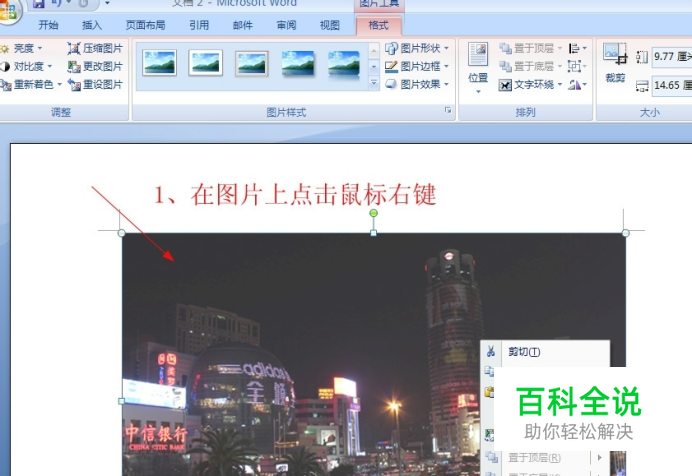This screenshot has width=692, height=476.
Task: Apply the second picture style with white frame
Action: pyautogui.click(x=206, y=63)
